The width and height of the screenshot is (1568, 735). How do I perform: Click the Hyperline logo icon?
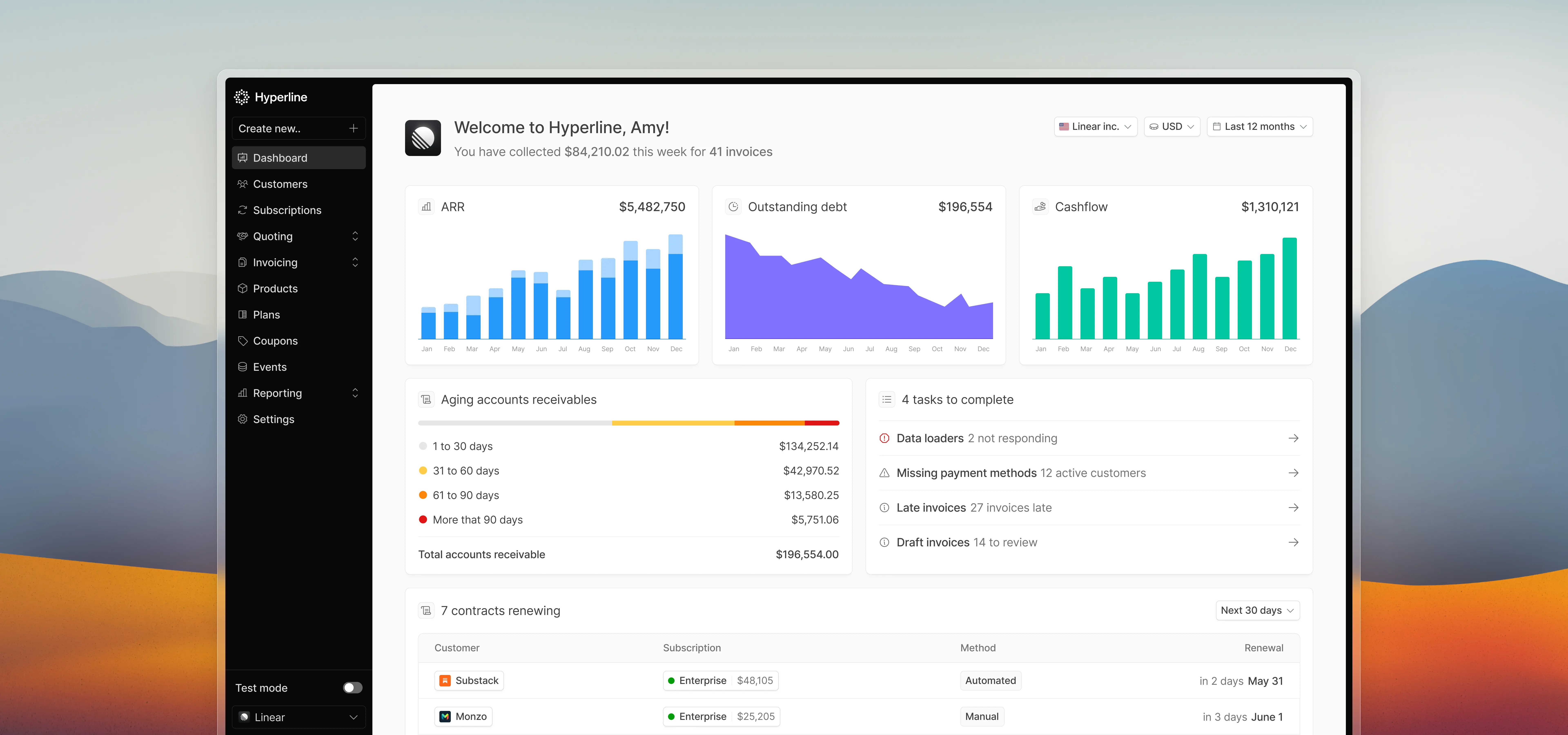[x=242, y=97]
